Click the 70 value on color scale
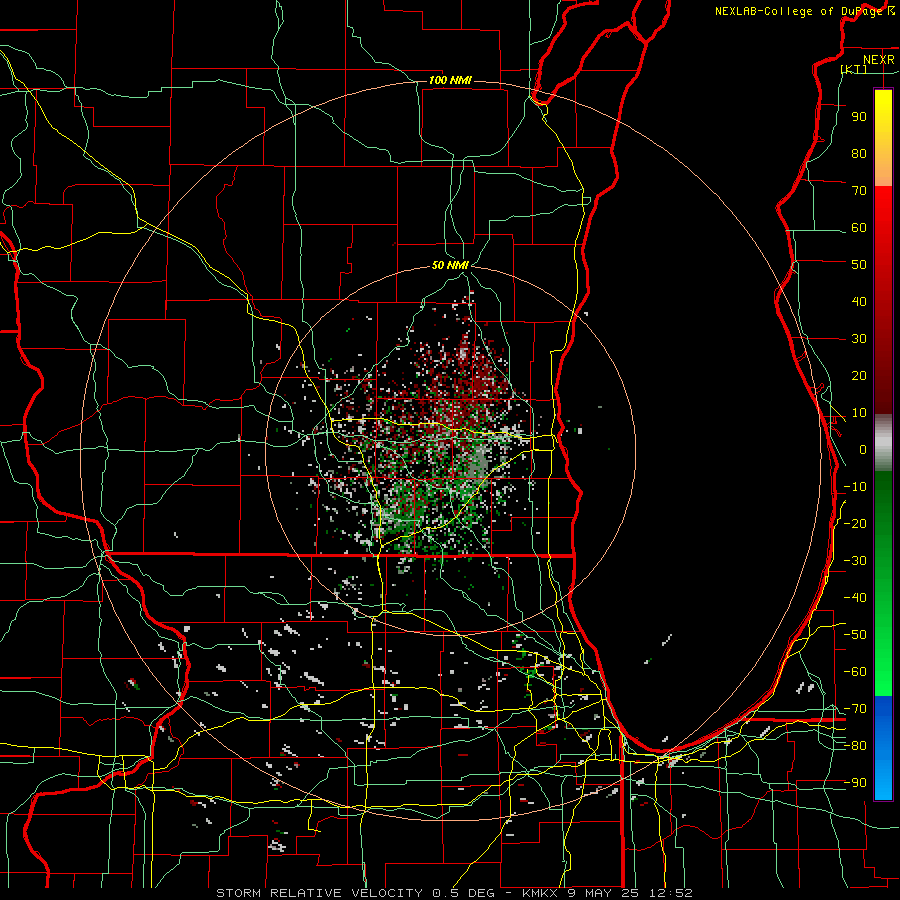The width and height of the screenshot is (900, 900). [859, 191]
